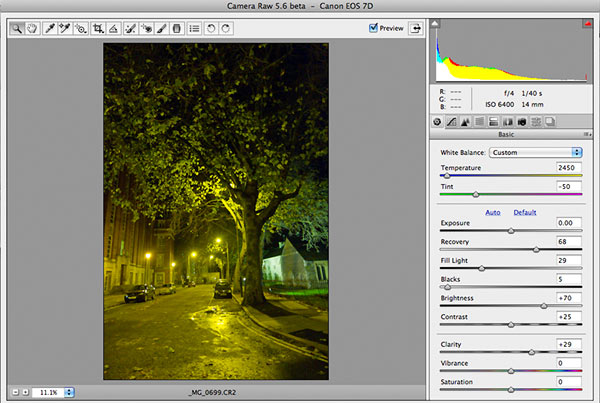Click the Blacks value field 5
This screenshot has height=403, width=600.
pos(569,279)
